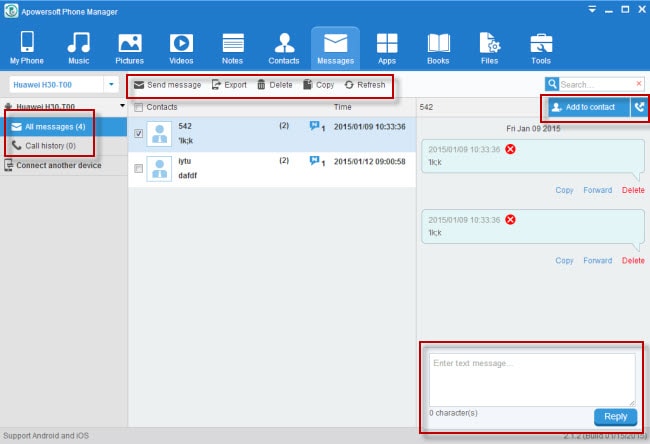This screenshot has width=650, height=444.
Task: Click Connect another device
Action: click(x=53, y=165)
